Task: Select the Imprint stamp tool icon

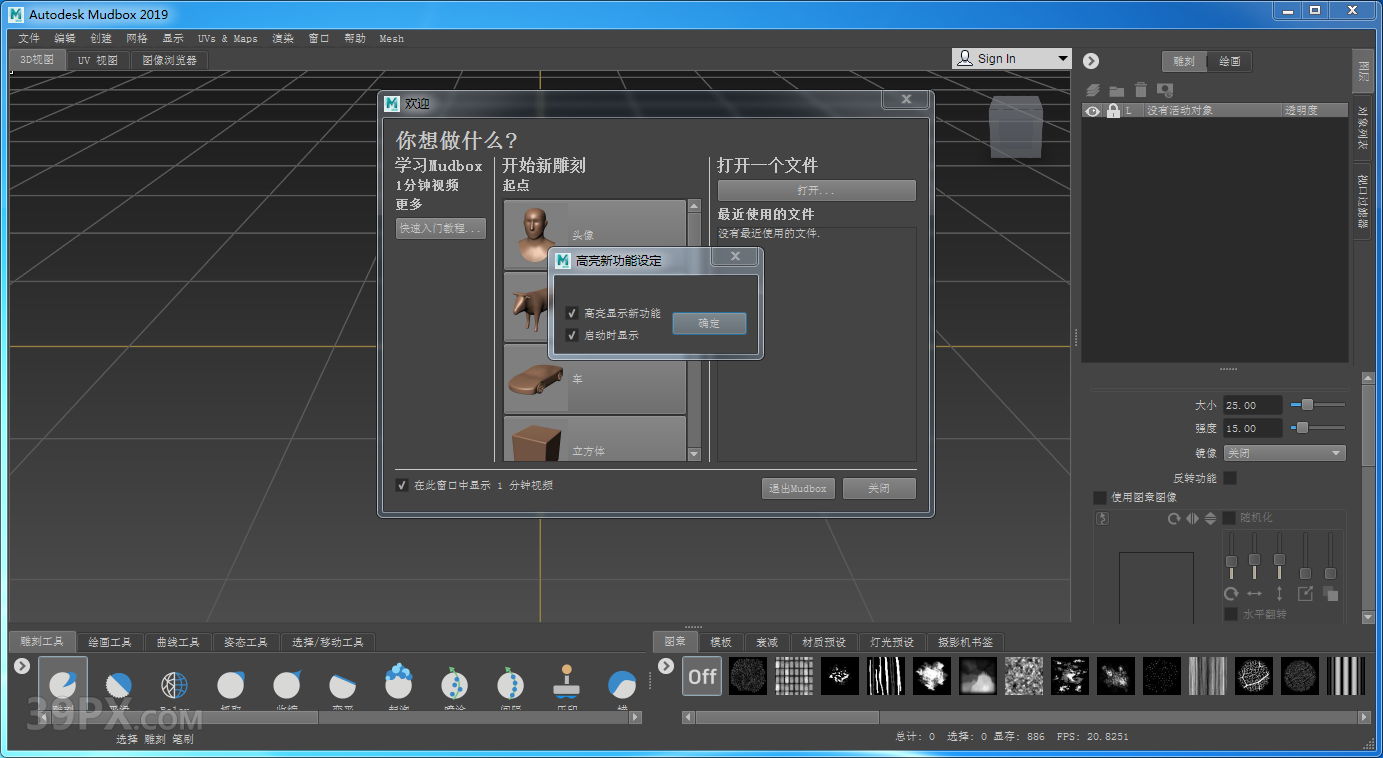Action: 567,683
